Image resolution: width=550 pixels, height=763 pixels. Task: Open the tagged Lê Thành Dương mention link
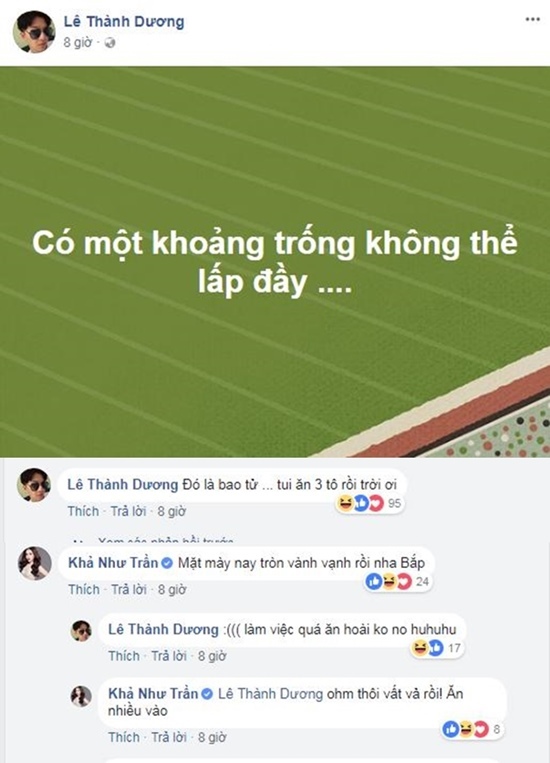(x=270, y=694)
